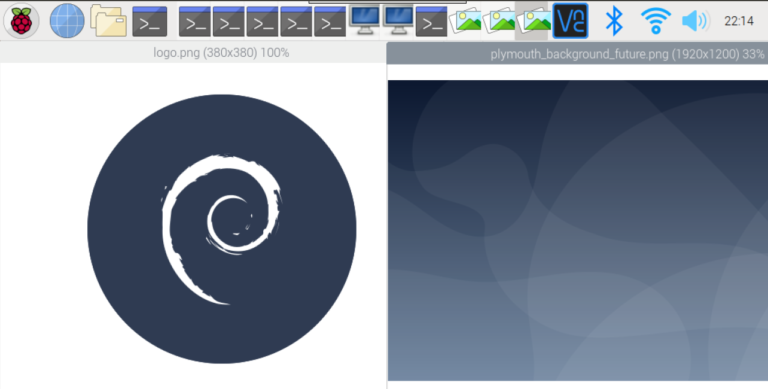Open the VNC Server tray icon
The image size is (768, 389).
coord(570,21)
